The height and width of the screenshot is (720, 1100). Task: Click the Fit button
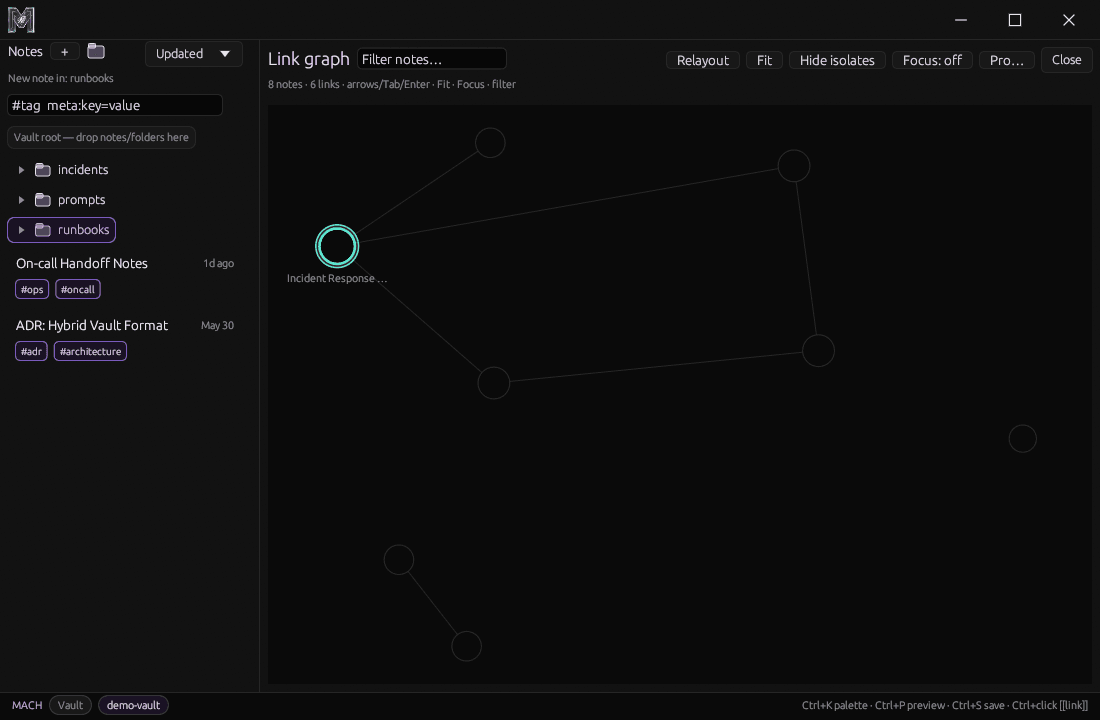[x=765, y=60]
